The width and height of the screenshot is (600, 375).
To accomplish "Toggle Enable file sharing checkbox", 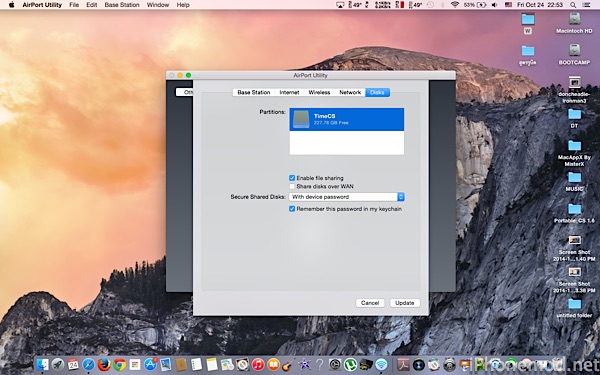I will 292,178.
